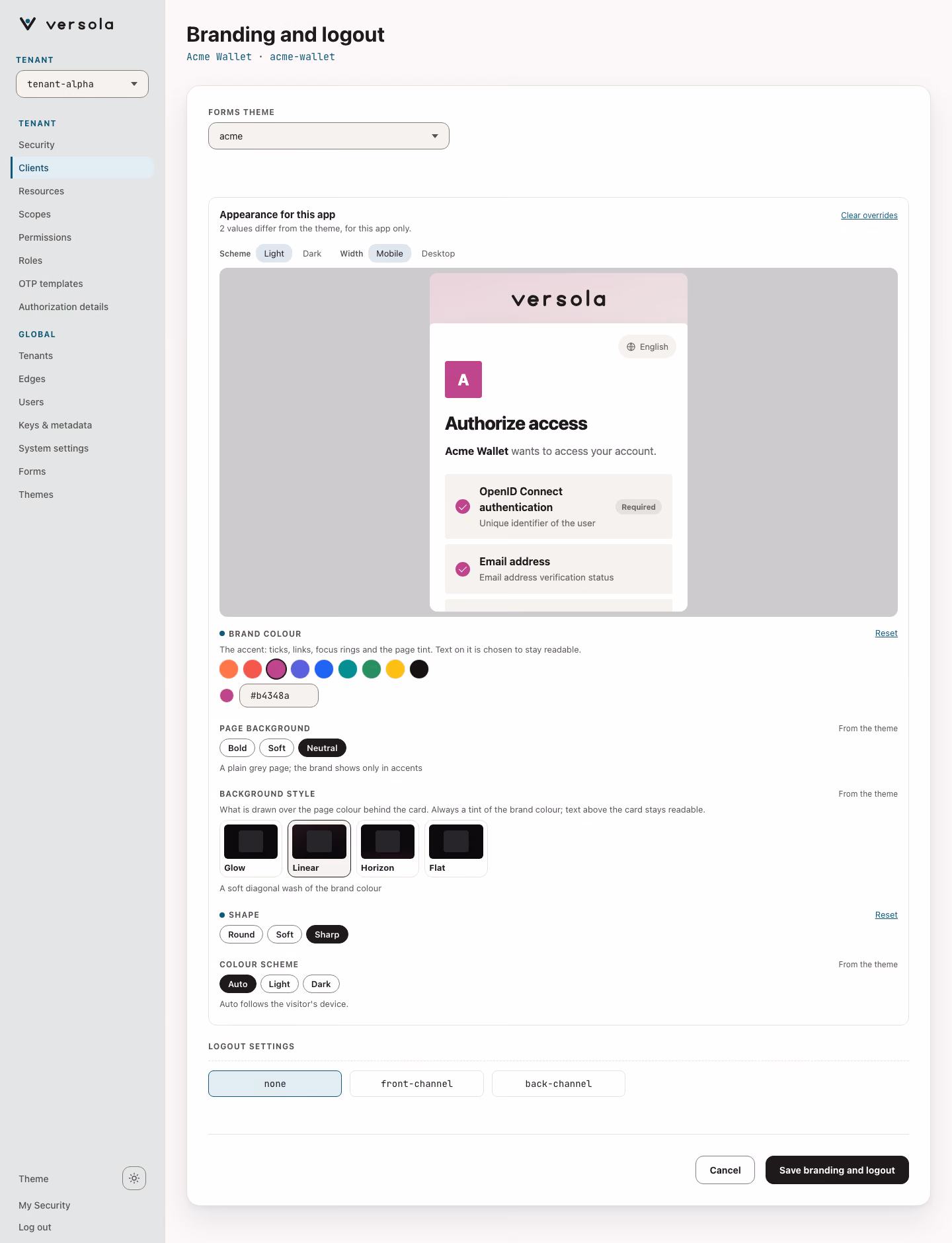The image size is (952, 1243).
Task: Toggle the sun theme icon button
Action: [x=134, y=1178]
